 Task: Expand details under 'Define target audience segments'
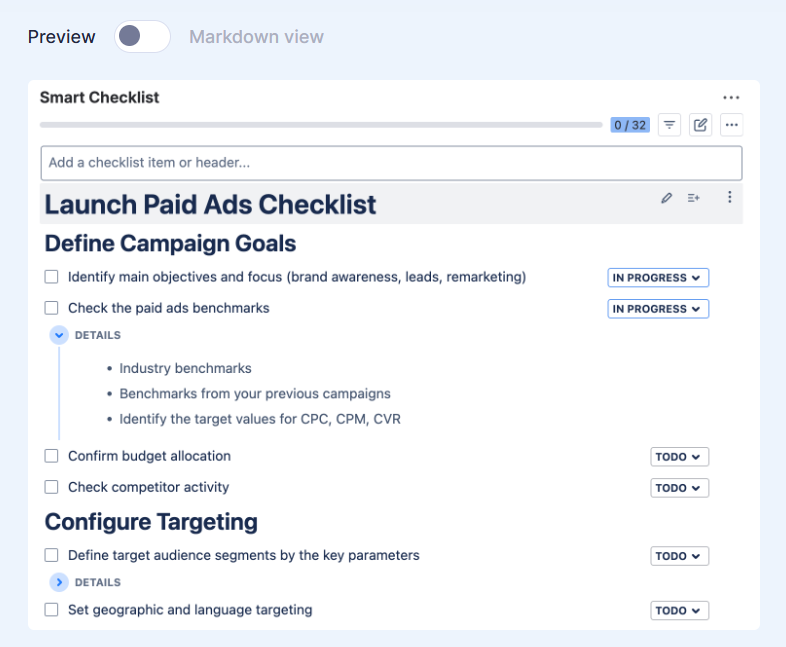tap(59, 582)
